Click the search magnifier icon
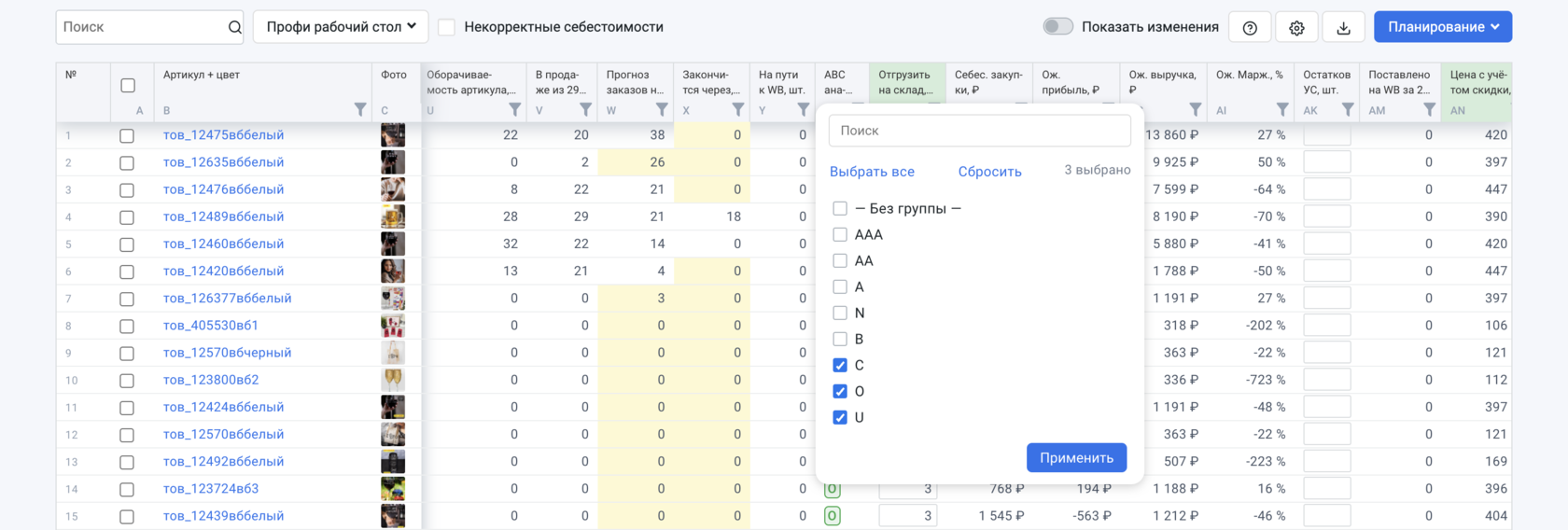 coord(234,27)
